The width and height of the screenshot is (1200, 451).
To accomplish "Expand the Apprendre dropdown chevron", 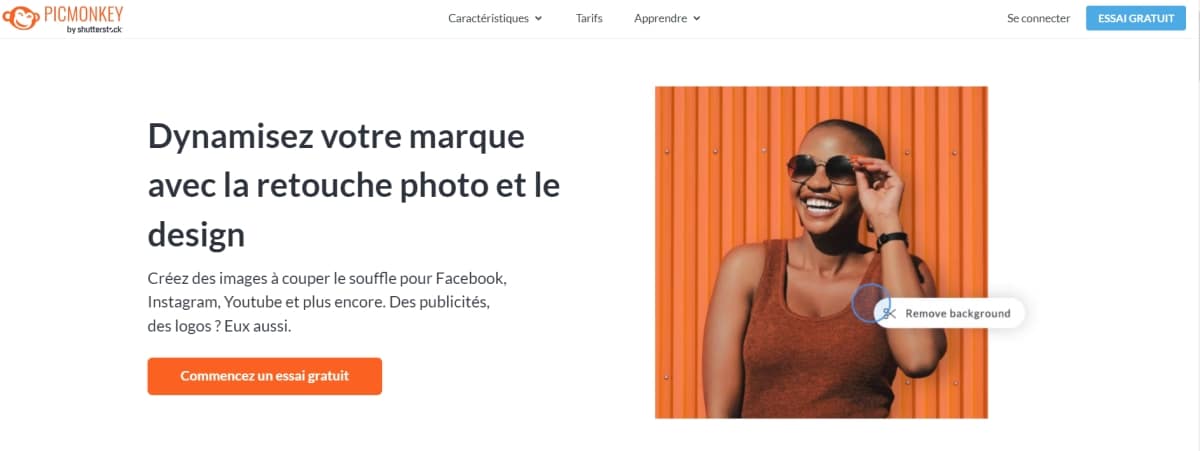I will (x=697, y=18).
